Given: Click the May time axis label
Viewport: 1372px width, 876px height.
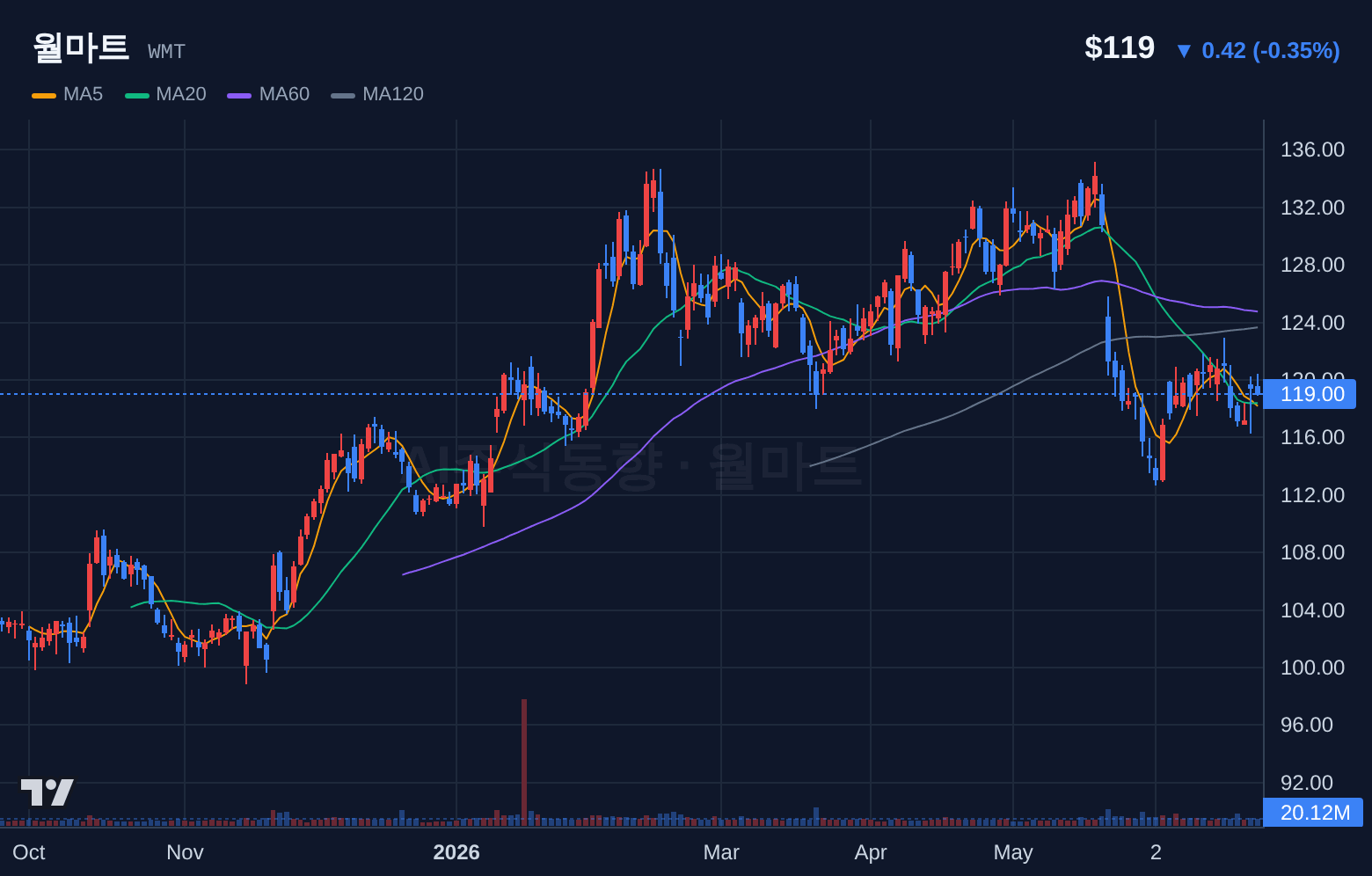Looking at the screenshot, I should 1013,852.
